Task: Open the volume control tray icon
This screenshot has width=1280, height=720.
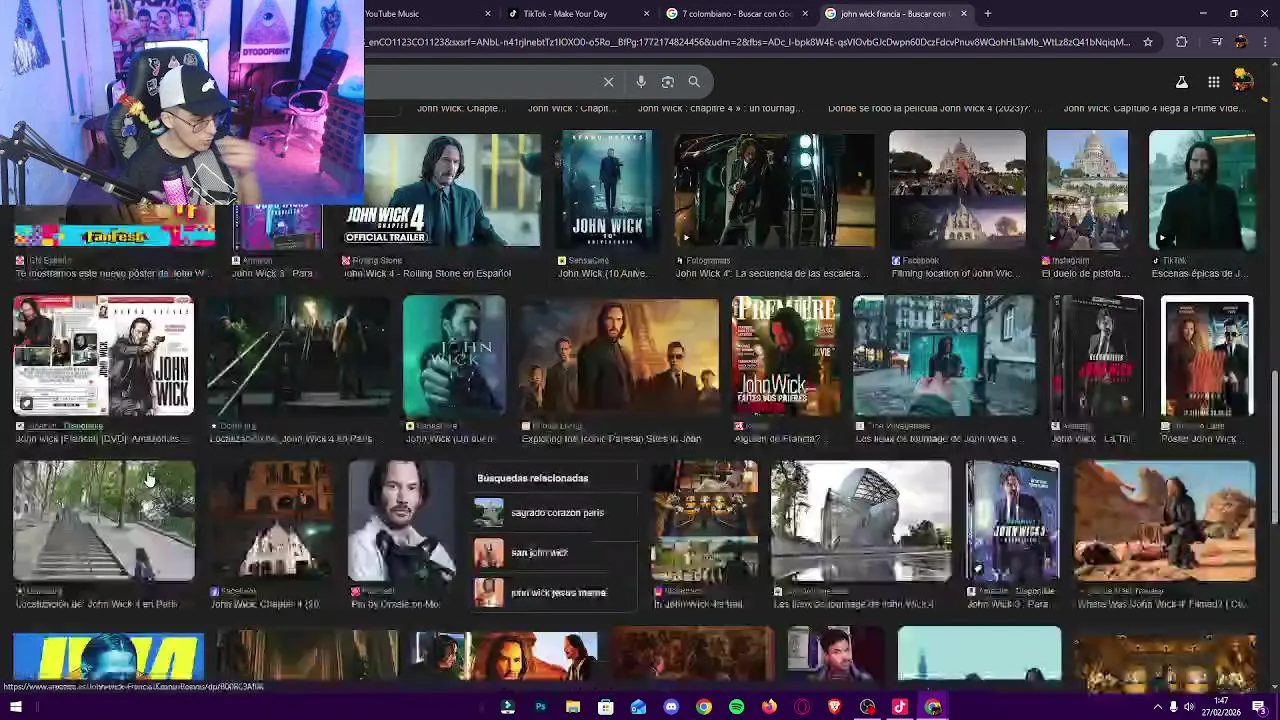Action: coord(1189,707)
